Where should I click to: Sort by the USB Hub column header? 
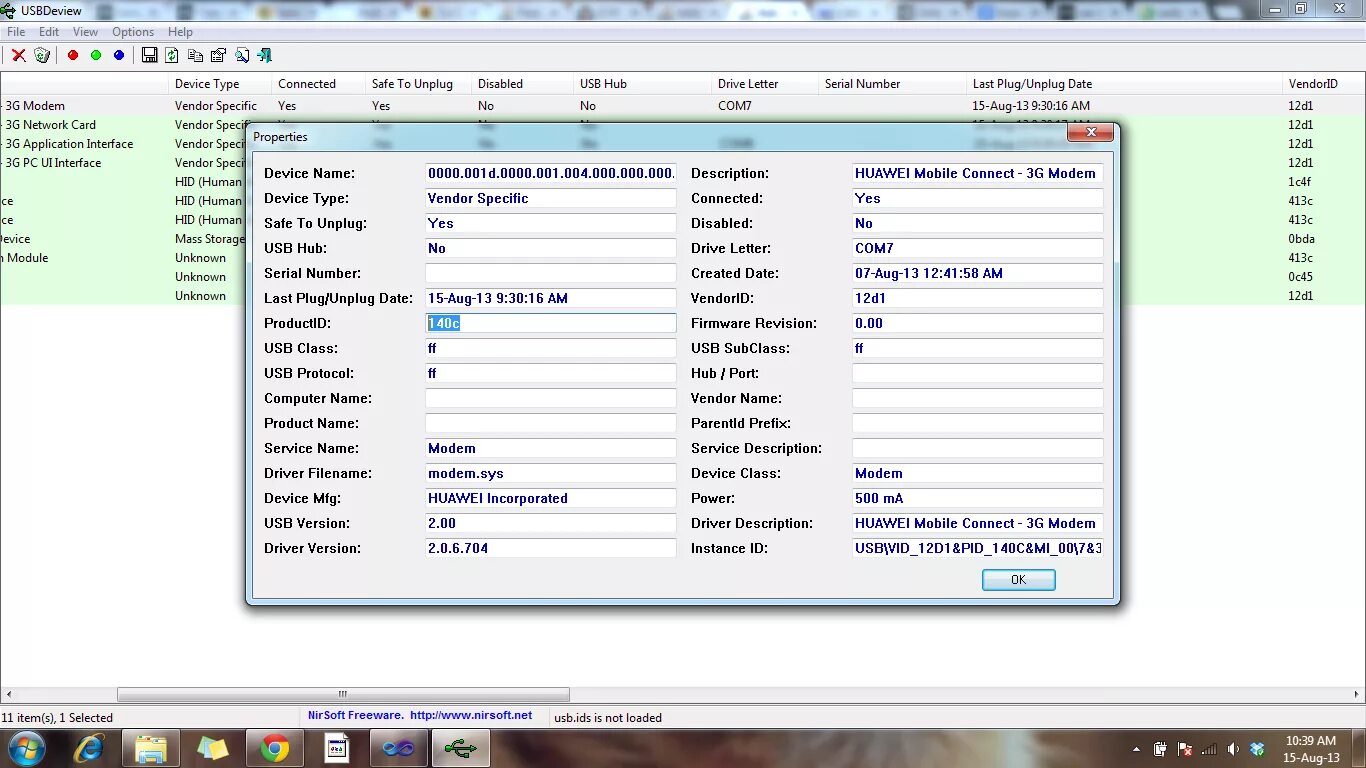pyautogui.click(x=643, y=84)
